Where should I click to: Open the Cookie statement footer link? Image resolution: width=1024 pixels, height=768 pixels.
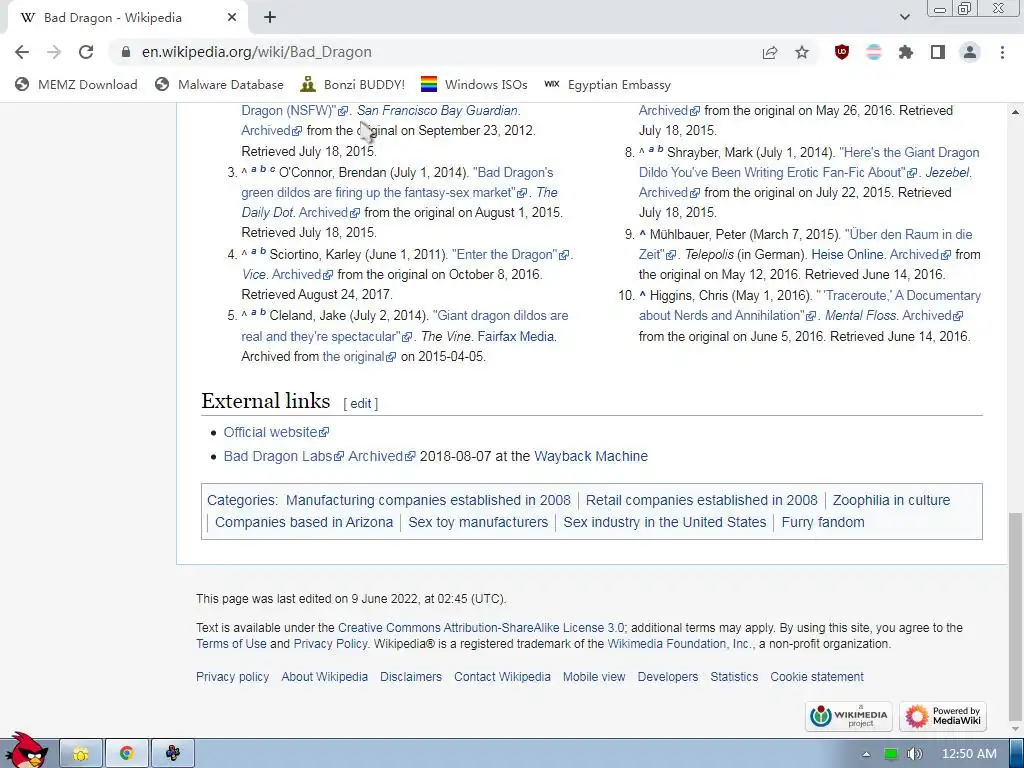click(817, 677)
